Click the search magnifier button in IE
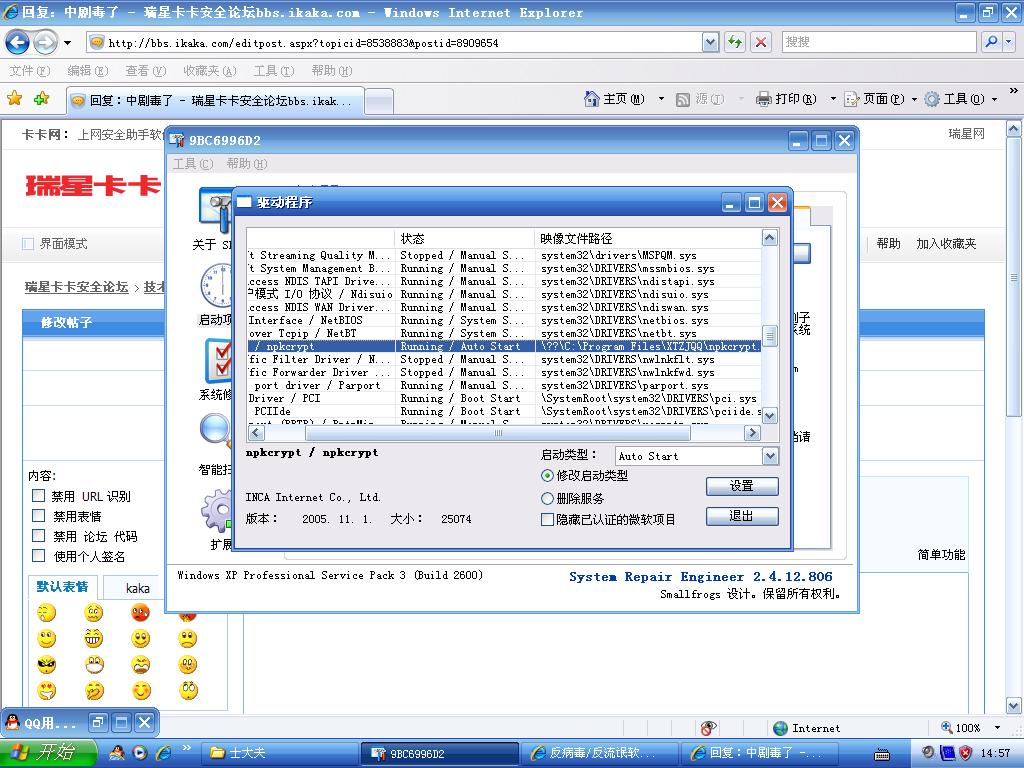This screenshot has height=768, width=1024. pyautogui.click(x=991, y=42)
